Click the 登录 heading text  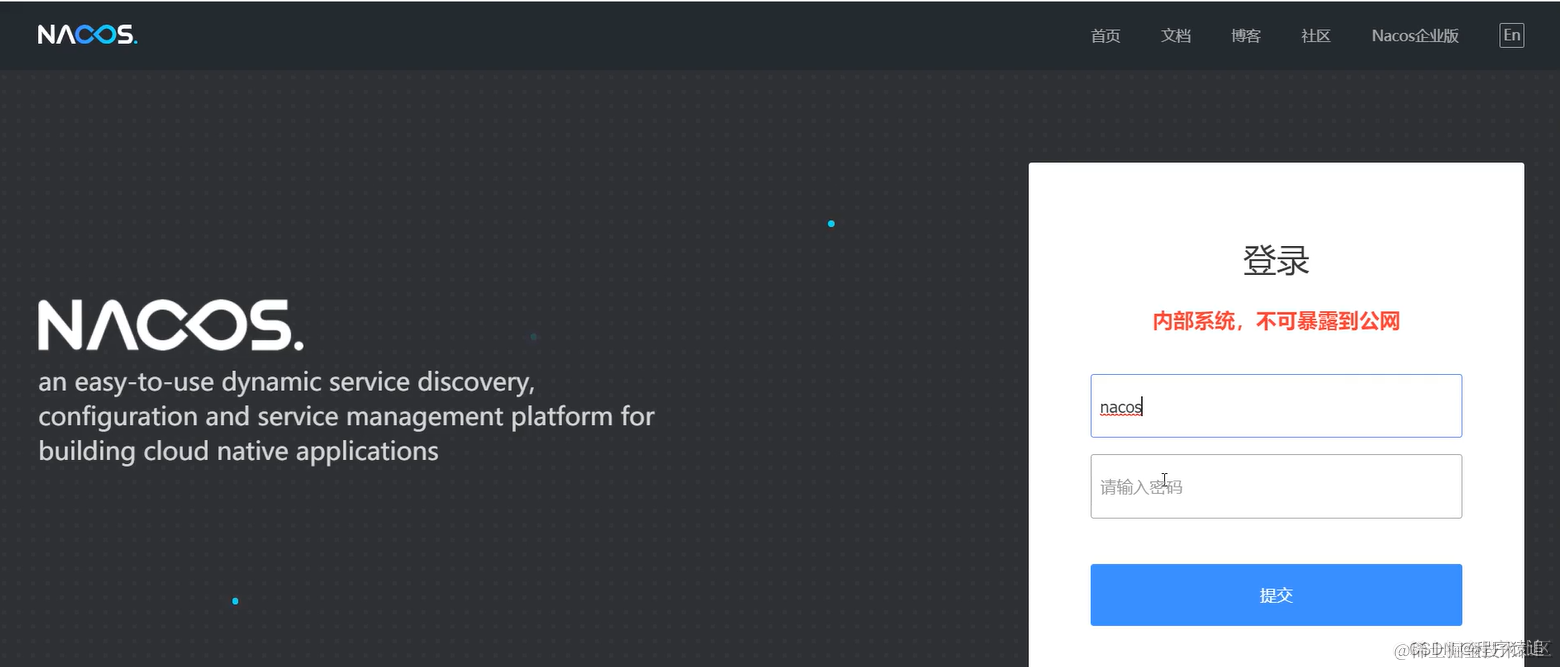1276,261
